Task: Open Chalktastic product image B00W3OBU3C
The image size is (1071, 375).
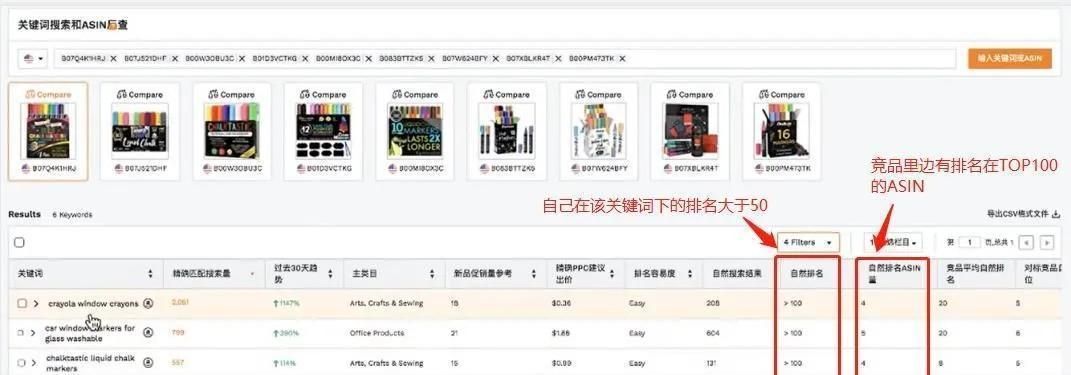Action: pos(232,132)
